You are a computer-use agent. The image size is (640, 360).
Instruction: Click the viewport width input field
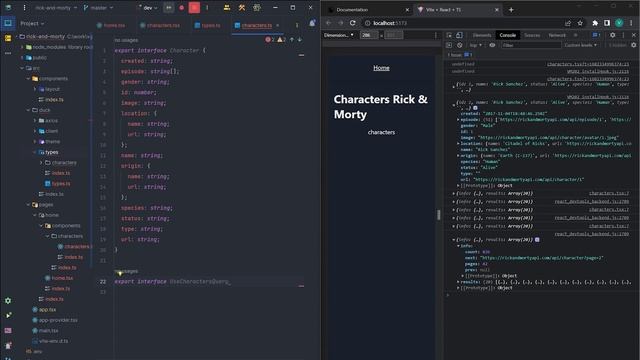(369, 35)
